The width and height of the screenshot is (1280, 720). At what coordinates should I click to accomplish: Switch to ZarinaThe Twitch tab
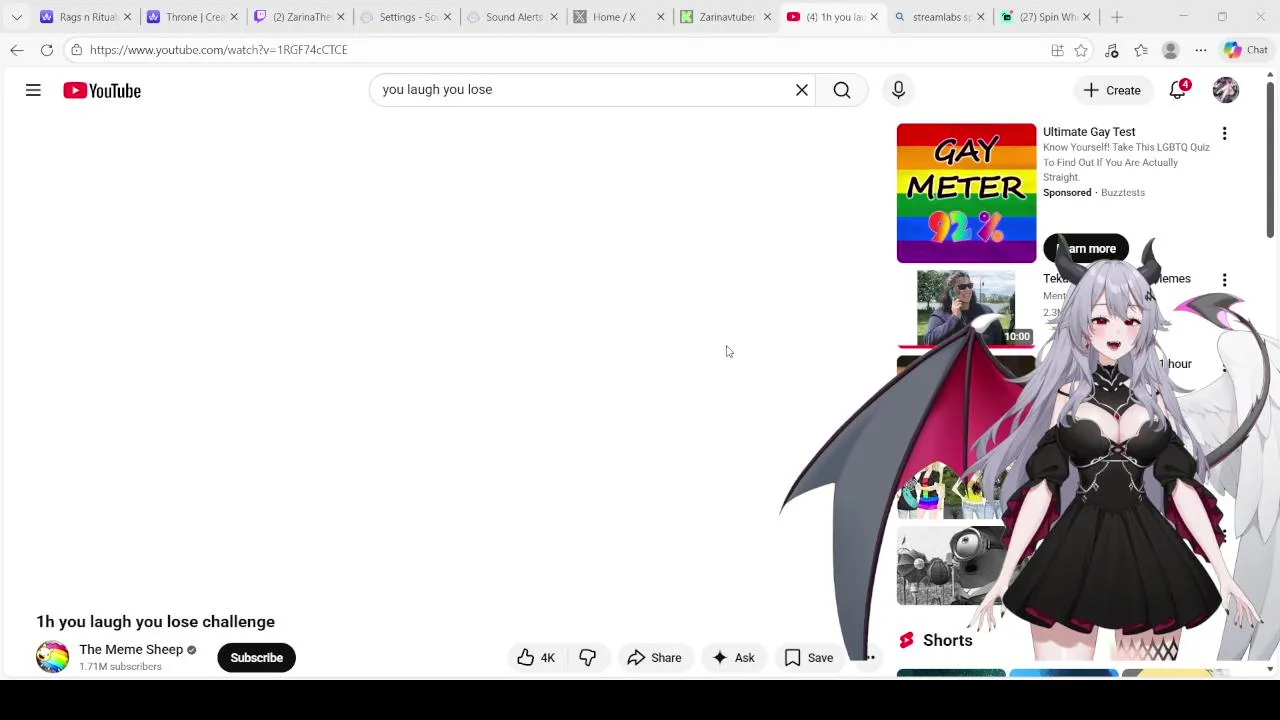tap(298, 17)
